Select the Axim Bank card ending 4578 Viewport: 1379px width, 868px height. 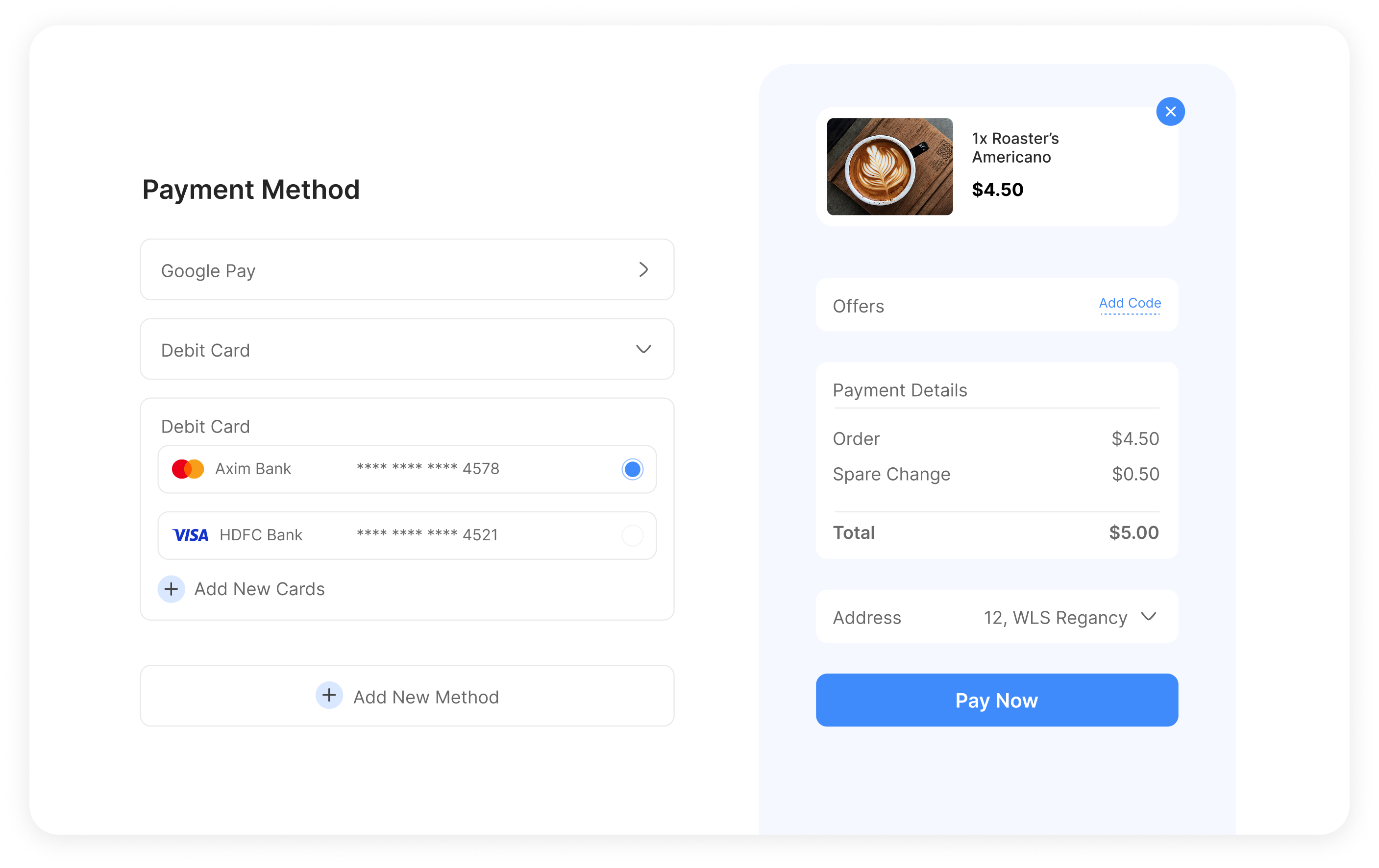[x=407, y=469]
